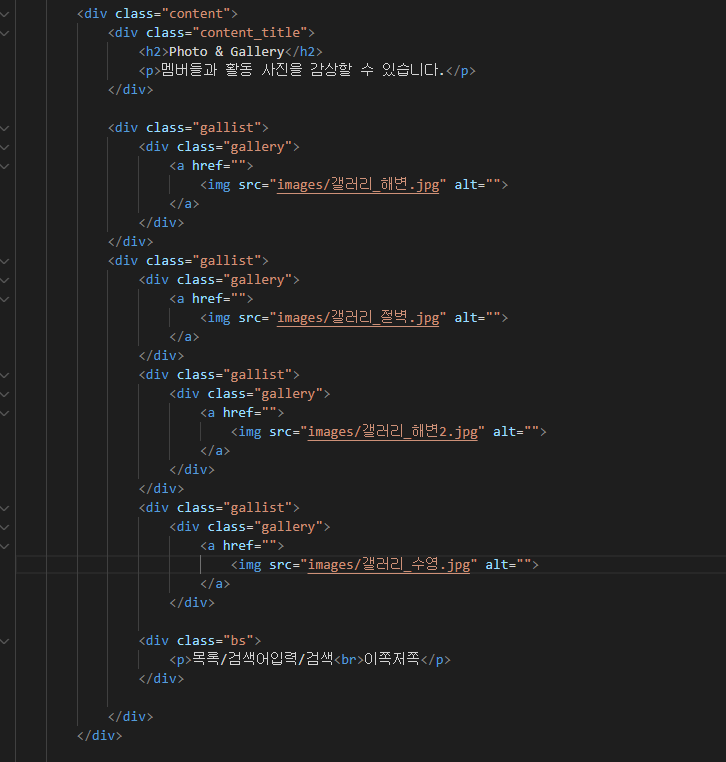Click the closing </p> after 이쪽저쪽

[435, 659]
